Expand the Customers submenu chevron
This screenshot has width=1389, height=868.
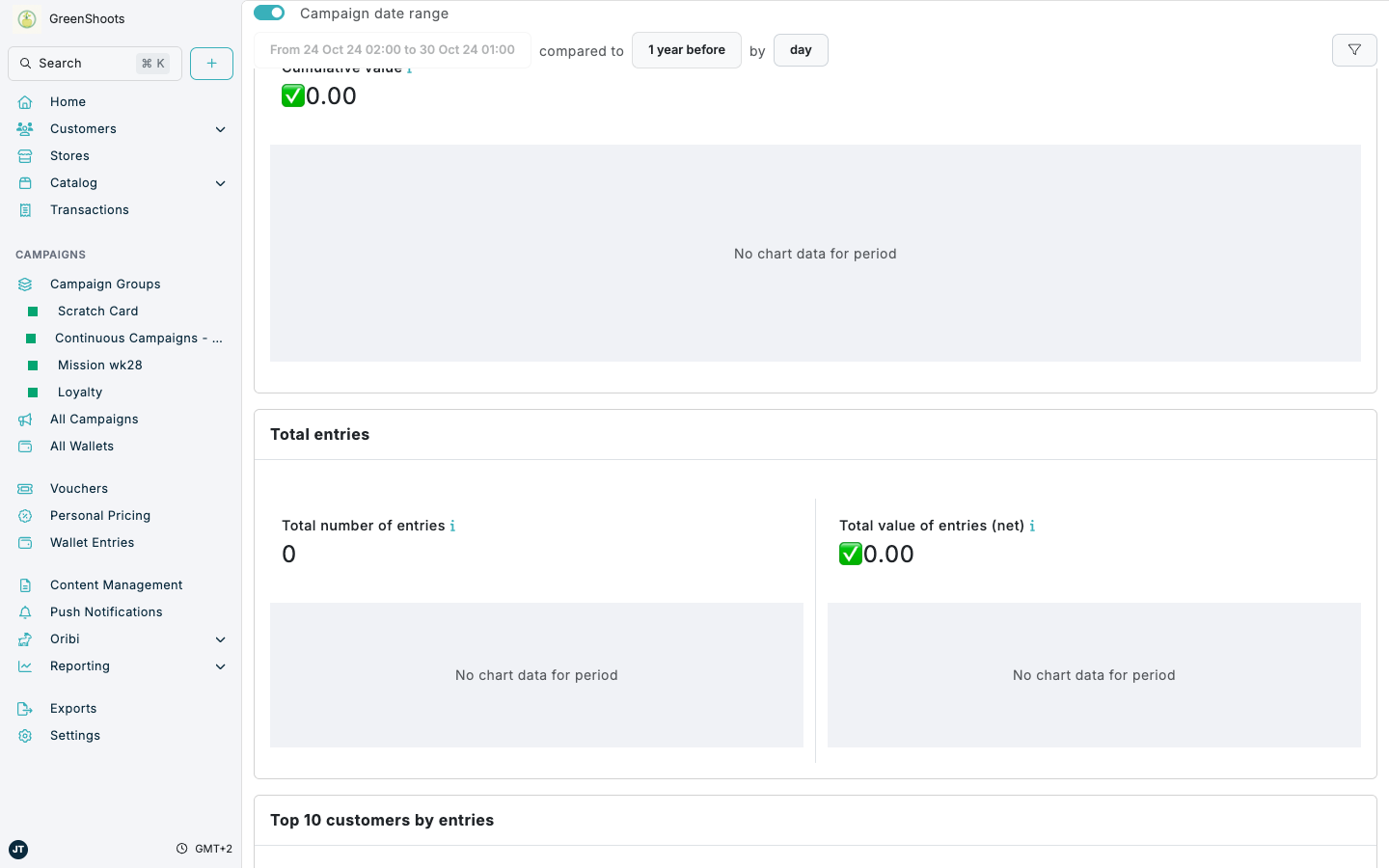coord(220,129)
